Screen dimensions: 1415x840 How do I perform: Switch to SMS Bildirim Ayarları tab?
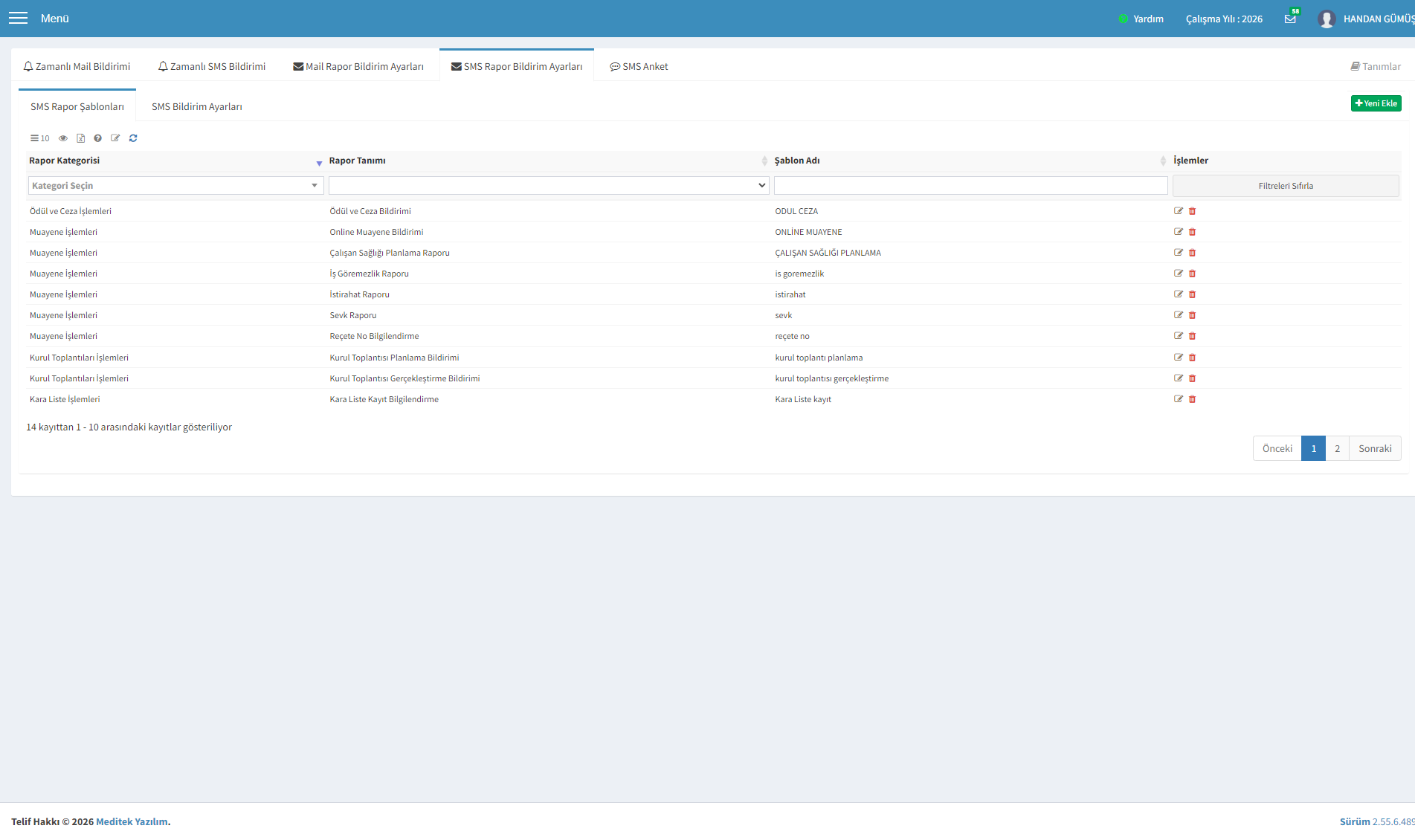(197, 107)
